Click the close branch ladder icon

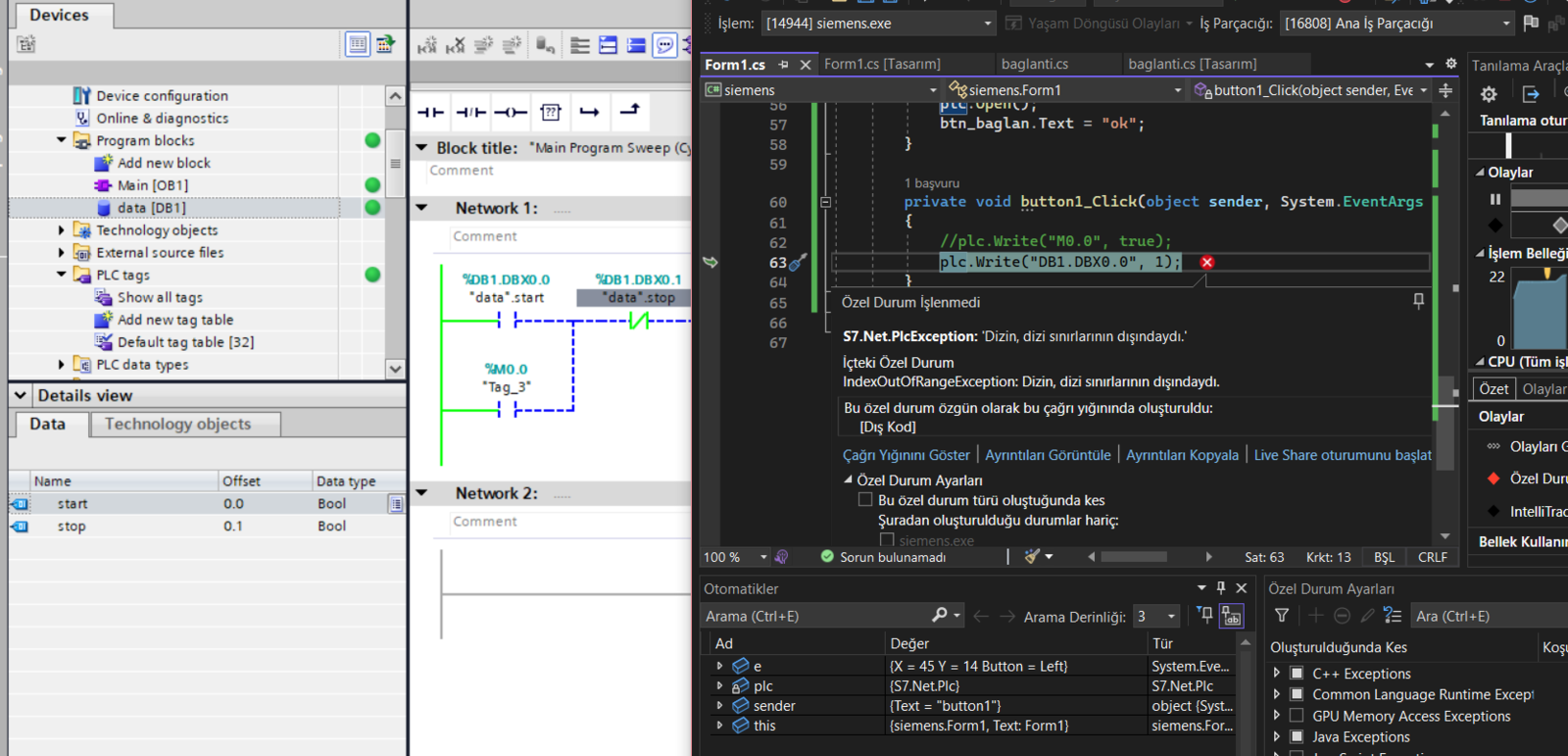[x=630, y=111]
